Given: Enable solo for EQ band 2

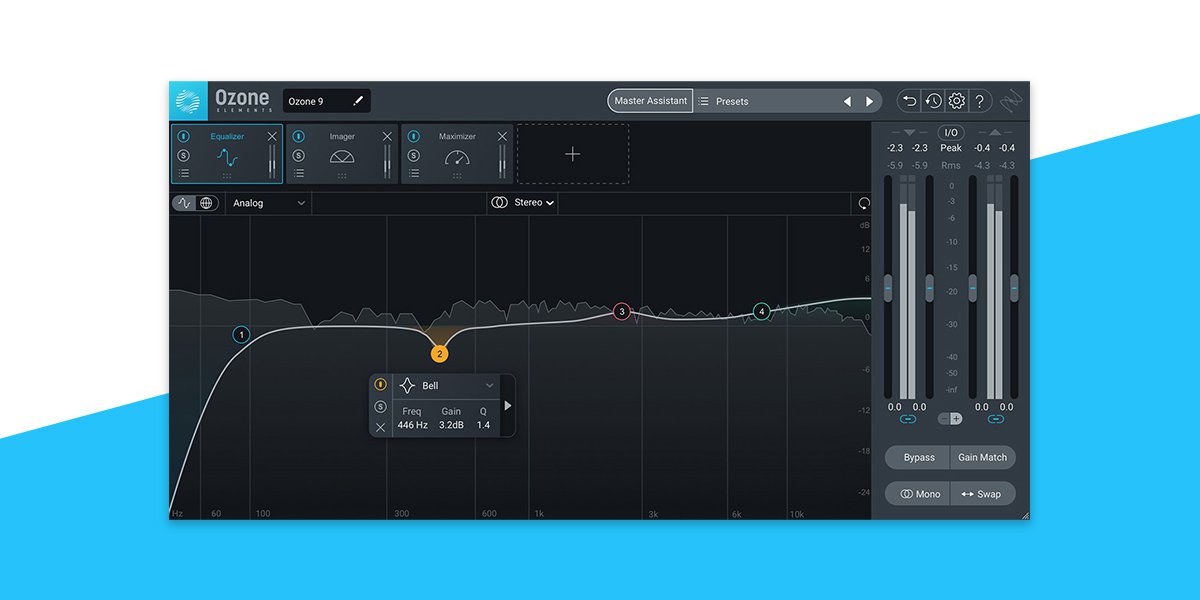Looking at the screenshot, I should (381, 405).
